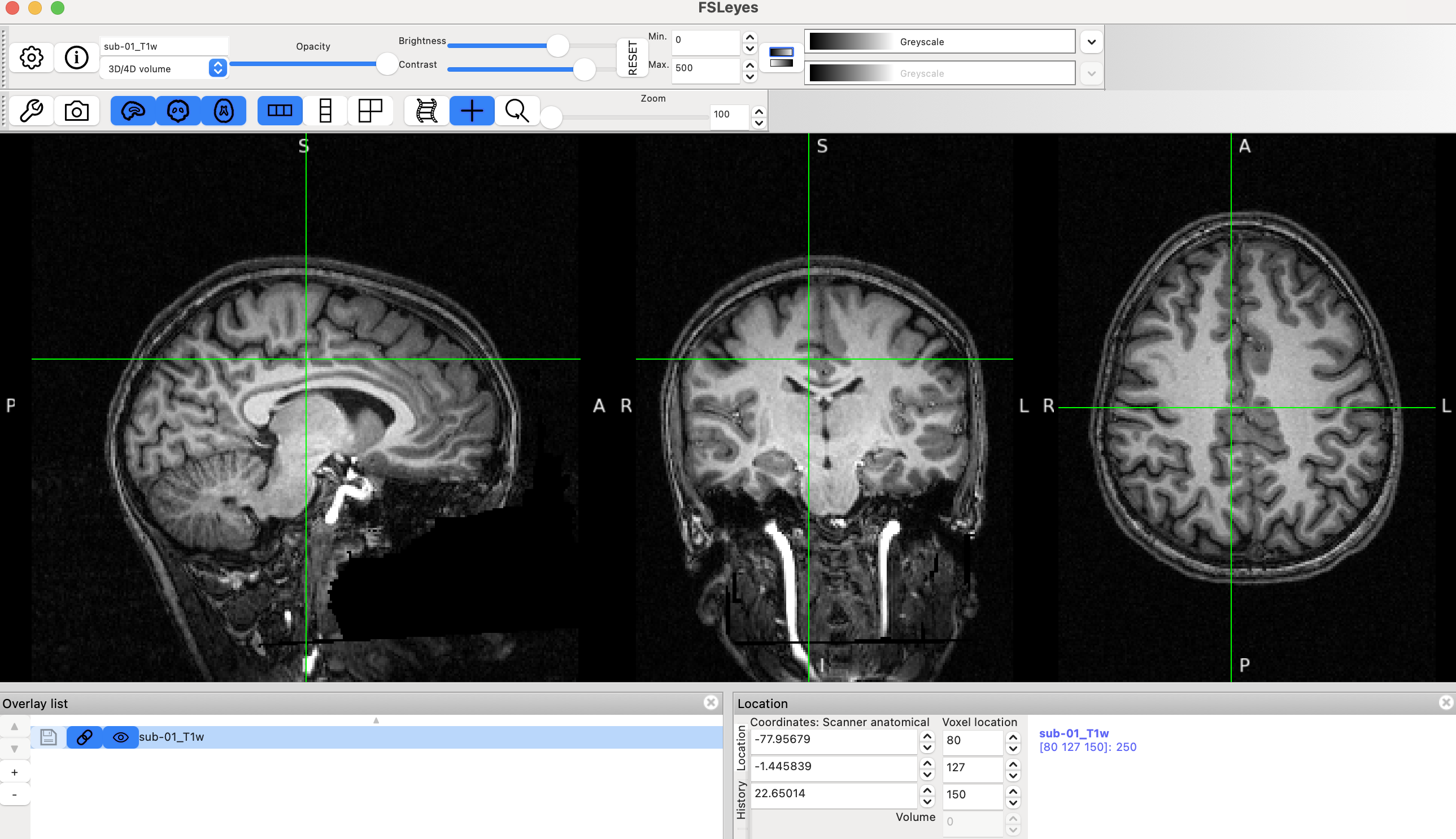Increase X world coordinate
Image resolution: width=1456 pixels, height=839 pixels.
click(927, 736)
